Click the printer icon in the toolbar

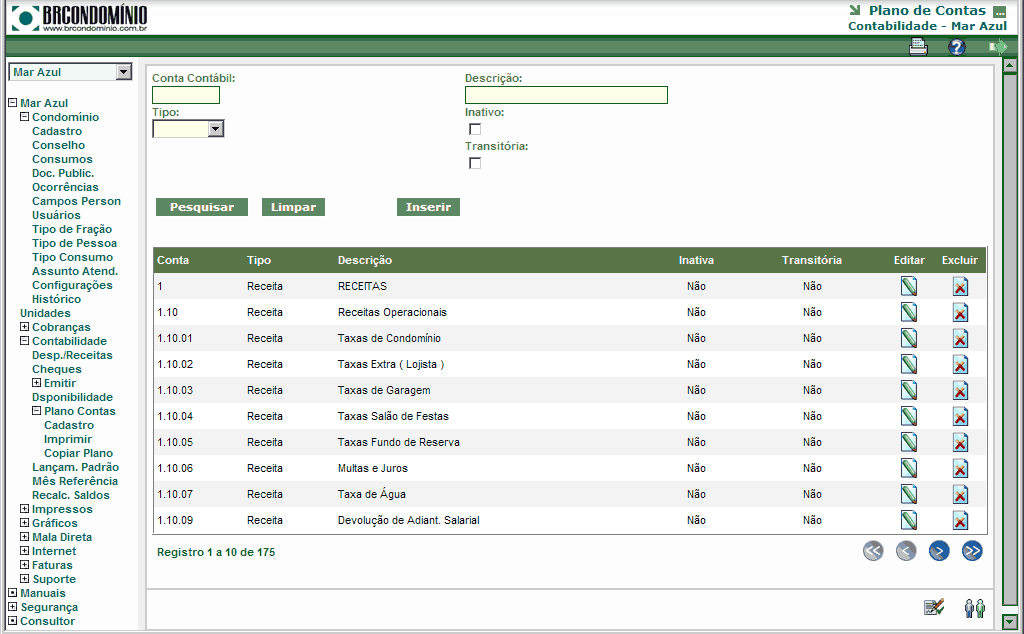coord(918,47)
